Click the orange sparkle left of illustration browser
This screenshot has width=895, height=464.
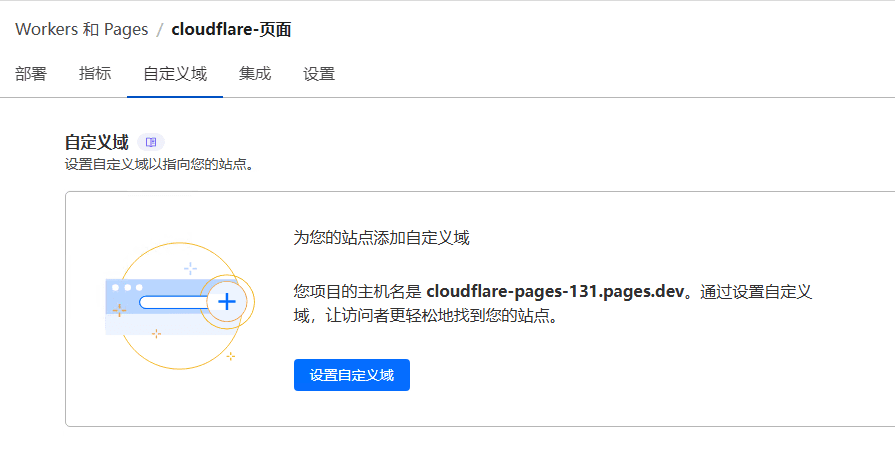pos(119,310)
